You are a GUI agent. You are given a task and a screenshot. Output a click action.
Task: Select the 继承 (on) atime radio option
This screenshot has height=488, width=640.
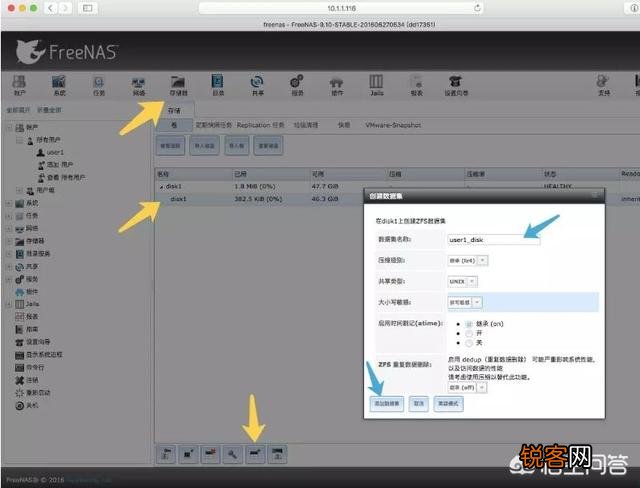pos(469,324)
